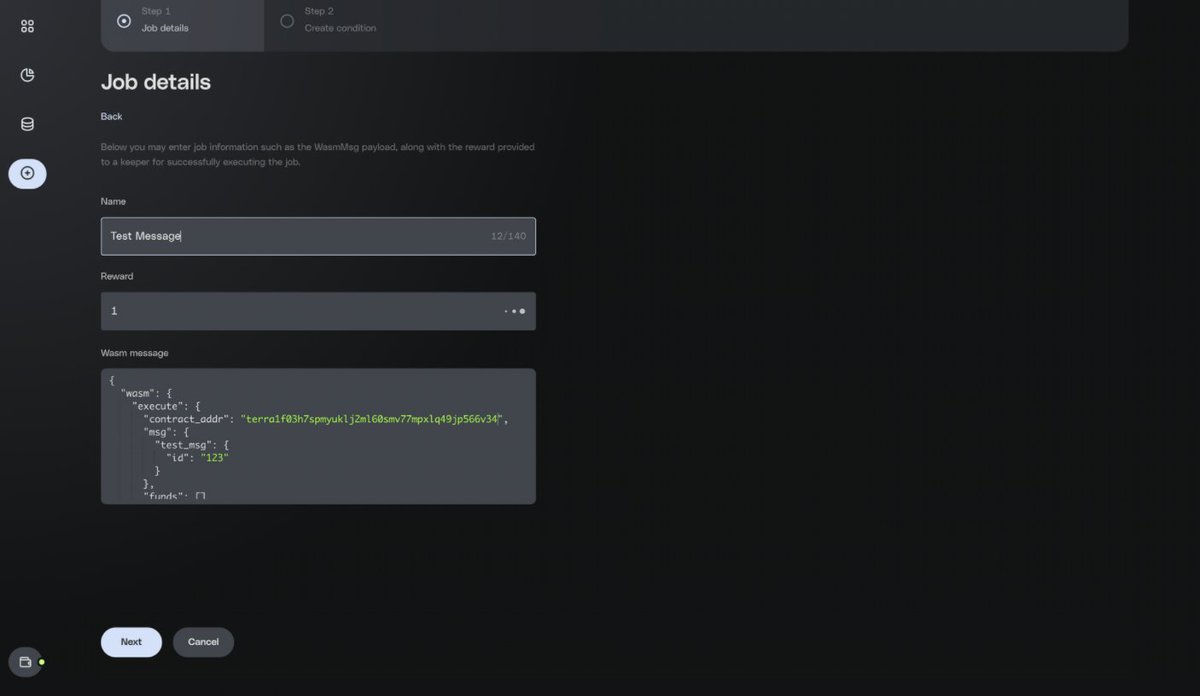1200x696 pixels.
Task: Click the highlighted create-job plus icon
Action: pyautogui.click(x=27, y=173)
